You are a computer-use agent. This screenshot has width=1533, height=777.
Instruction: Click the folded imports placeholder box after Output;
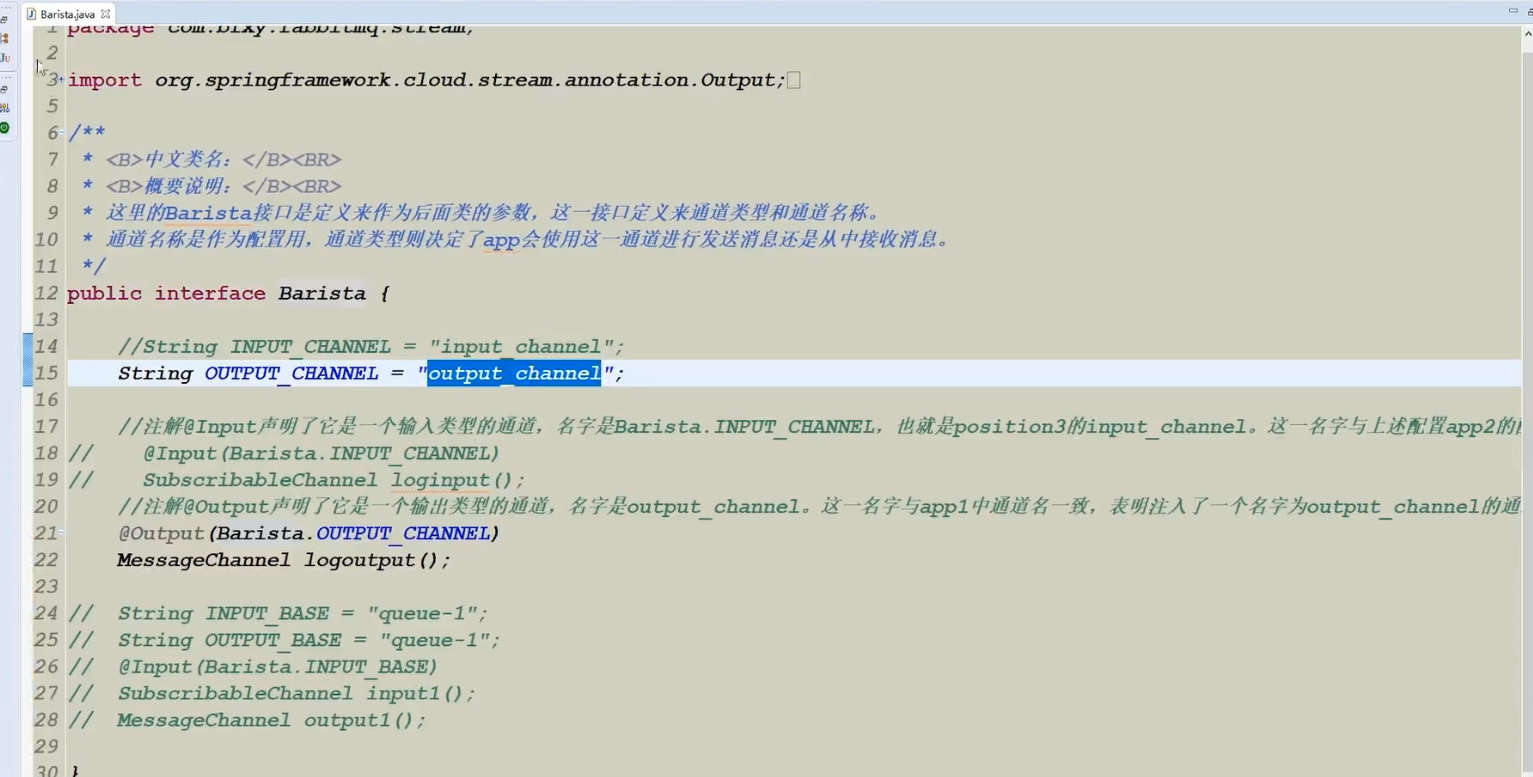pos(793,80)
